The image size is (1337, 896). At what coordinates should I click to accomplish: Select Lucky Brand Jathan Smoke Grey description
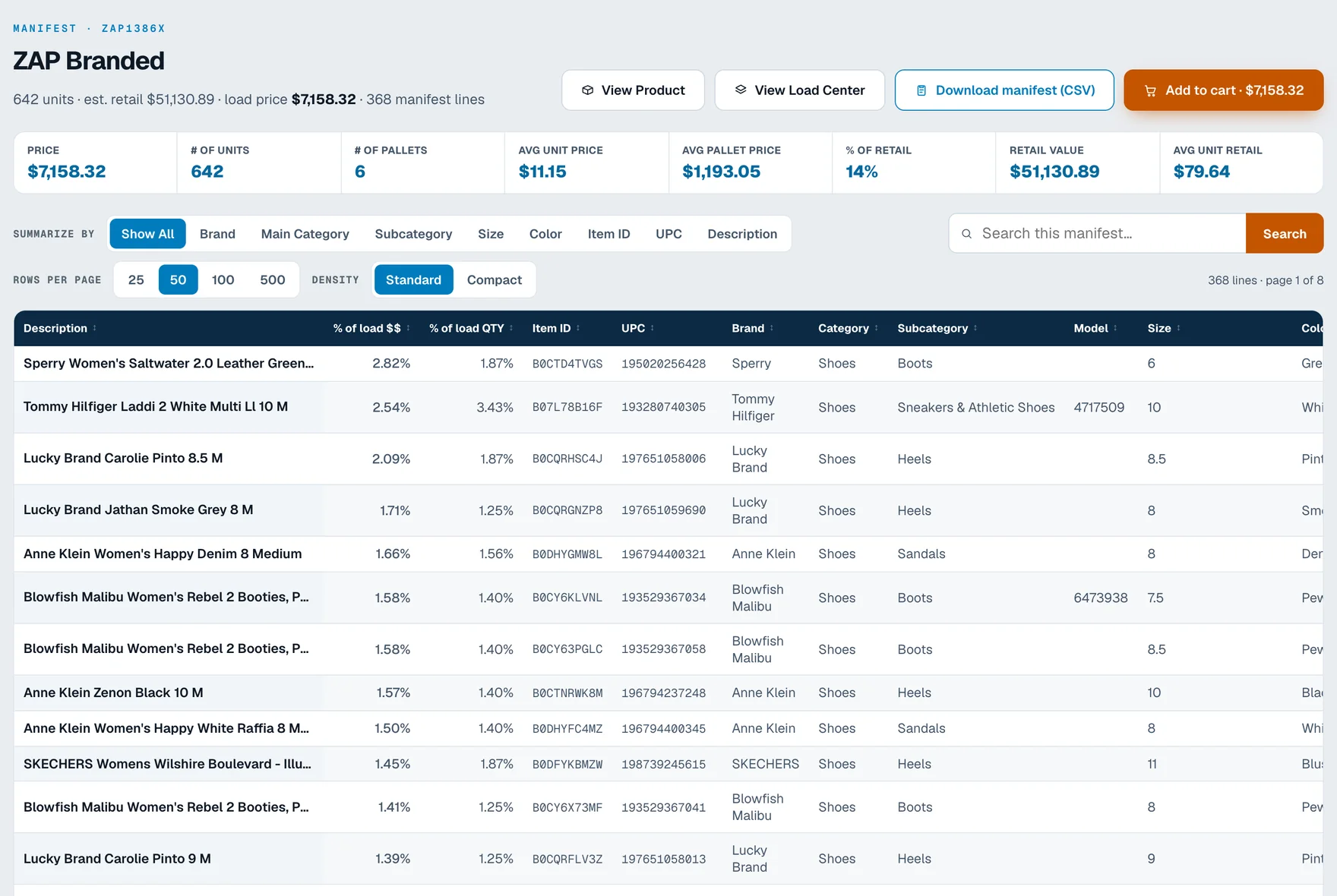[x=138, y=510]
